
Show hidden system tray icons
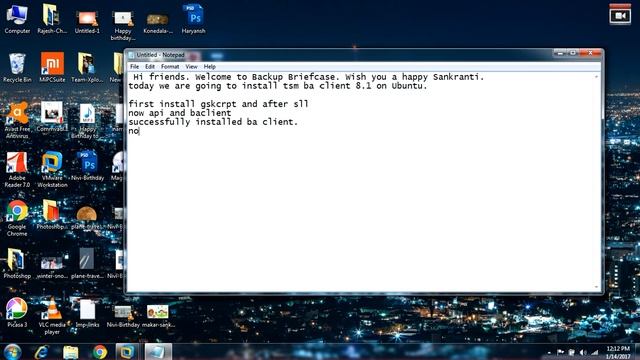[x=549, y=353]
